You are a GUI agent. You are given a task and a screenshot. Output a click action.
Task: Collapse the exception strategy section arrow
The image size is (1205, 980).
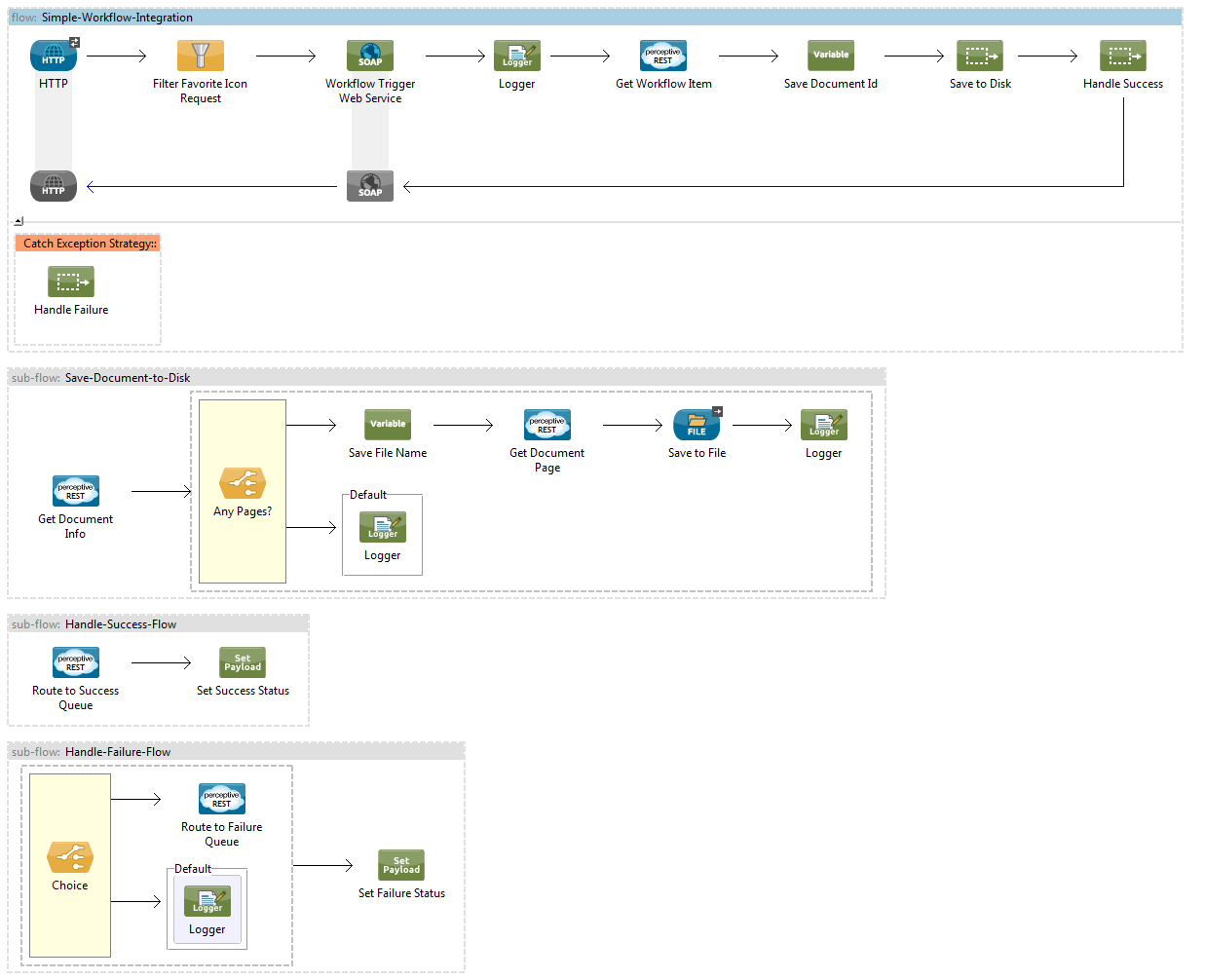coord(19,221)
